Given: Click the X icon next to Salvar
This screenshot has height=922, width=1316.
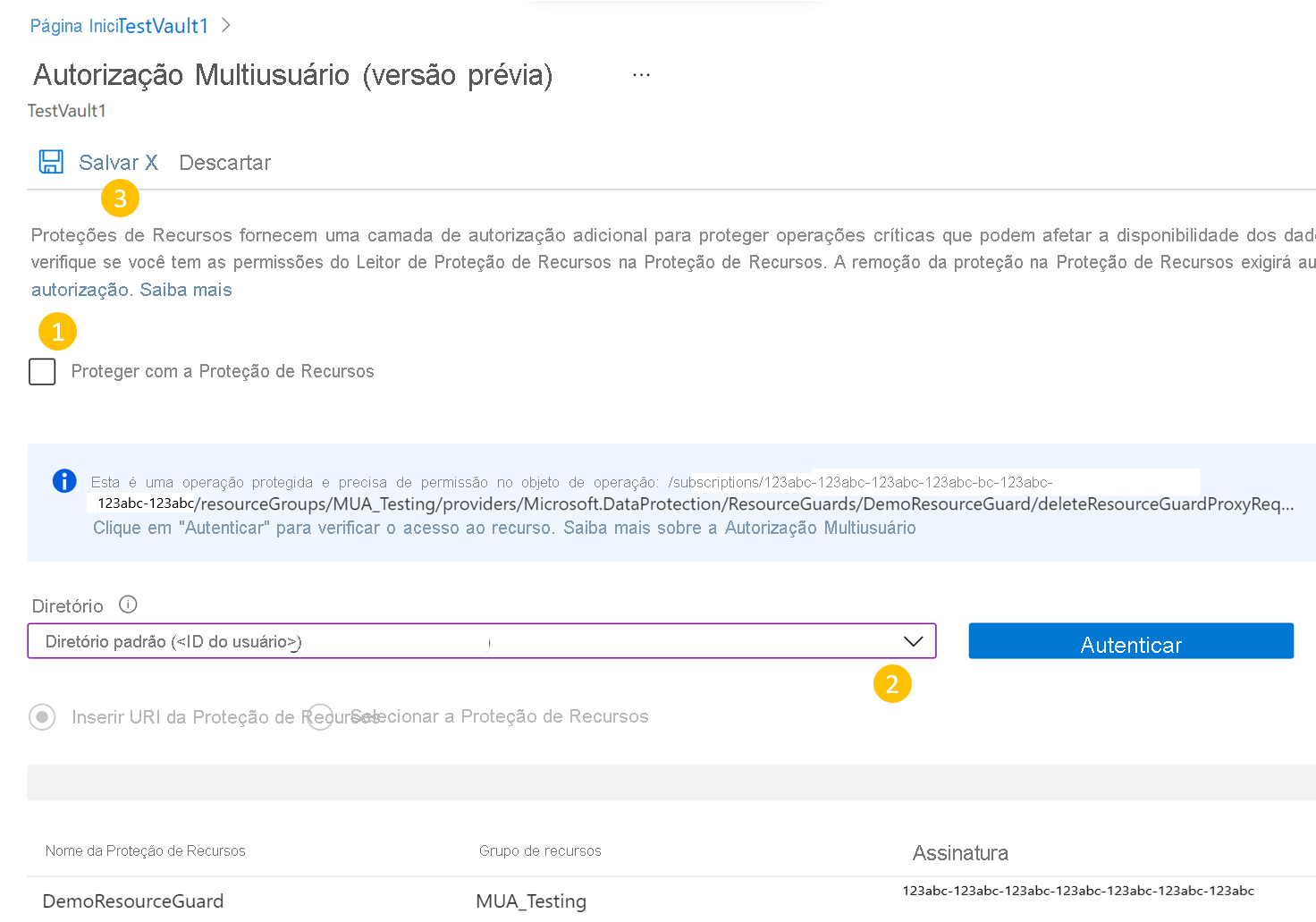Looking at the screenshot, I should pos(150,162).
